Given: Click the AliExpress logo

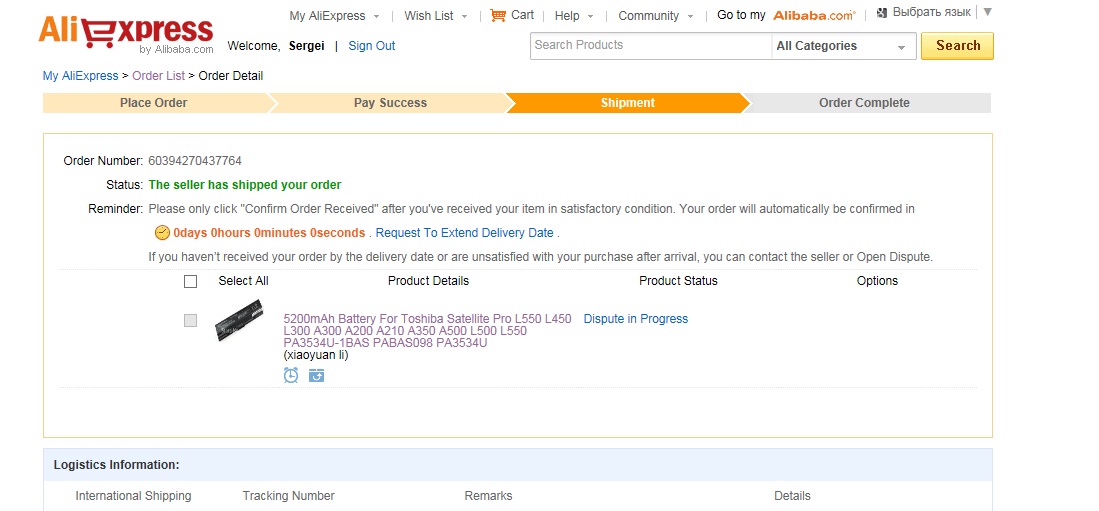Looking at the screenshot, I should (126, 34).
